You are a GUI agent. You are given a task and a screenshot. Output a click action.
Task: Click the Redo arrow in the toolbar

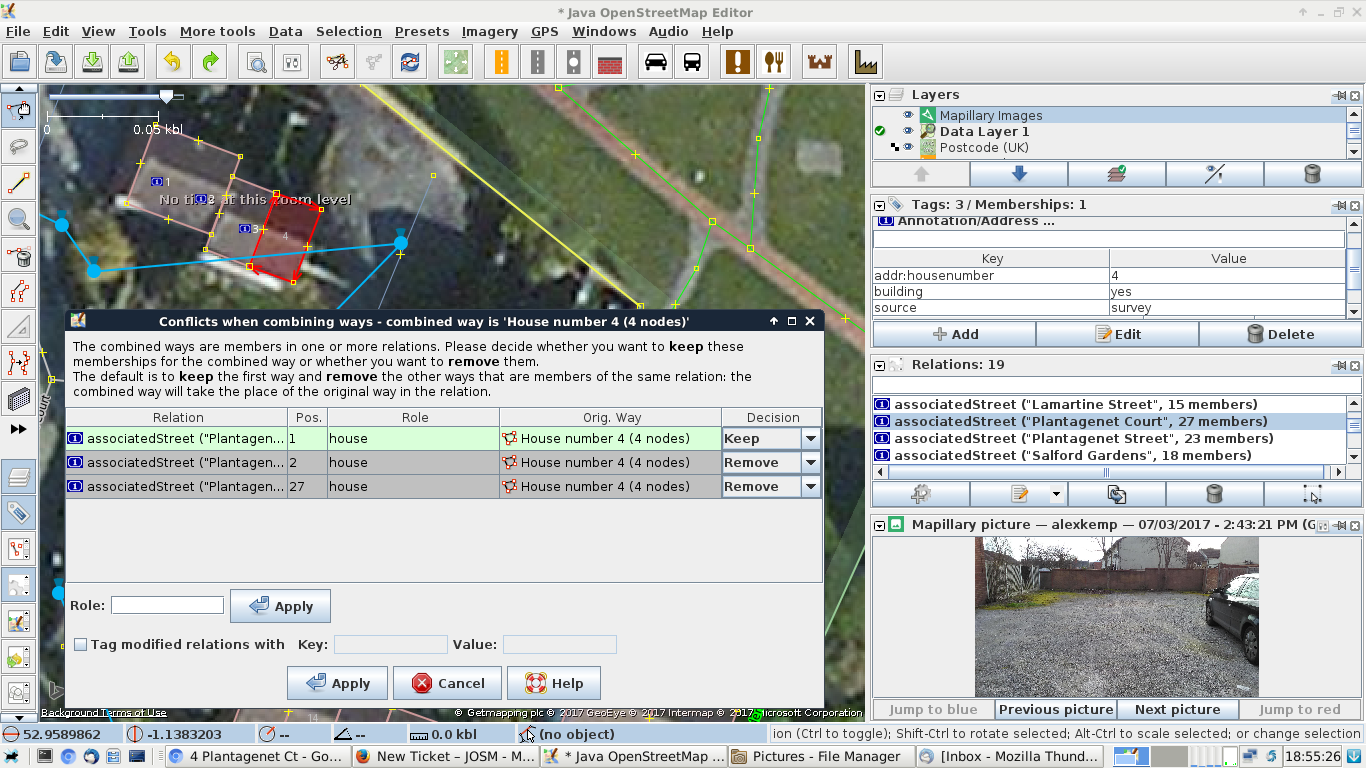point(210,62)
